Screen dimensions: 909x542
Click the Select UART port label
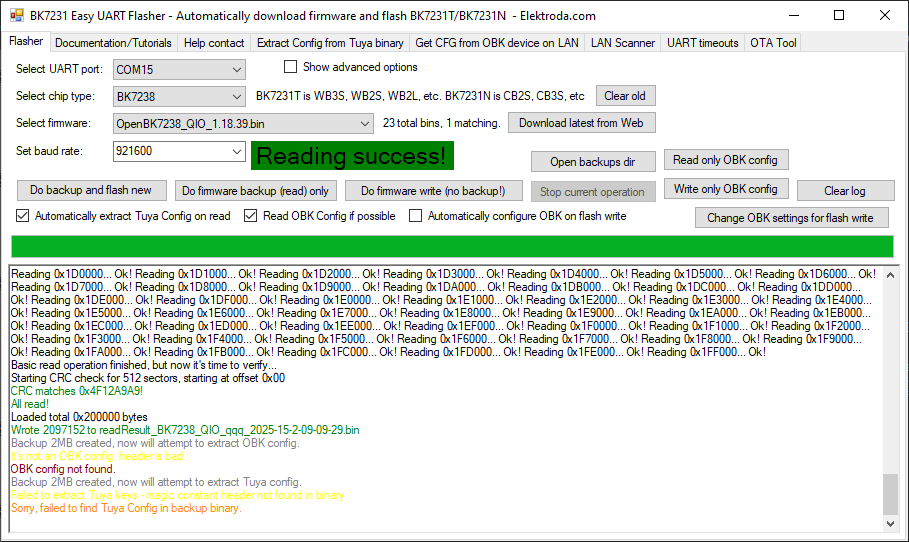tap(59, 69)
